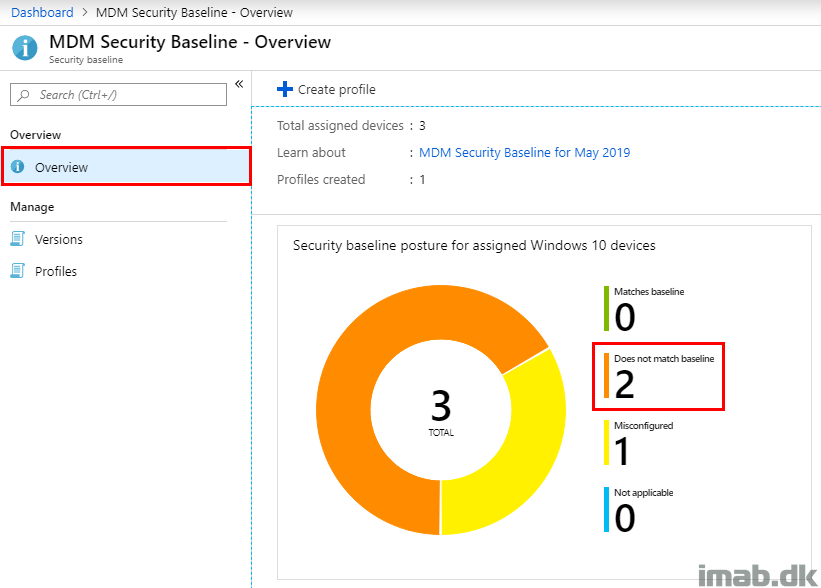Screen dimensions: 821x588
Task: Collapse the sidebar with double chevron
Action: tap(239, 84)
